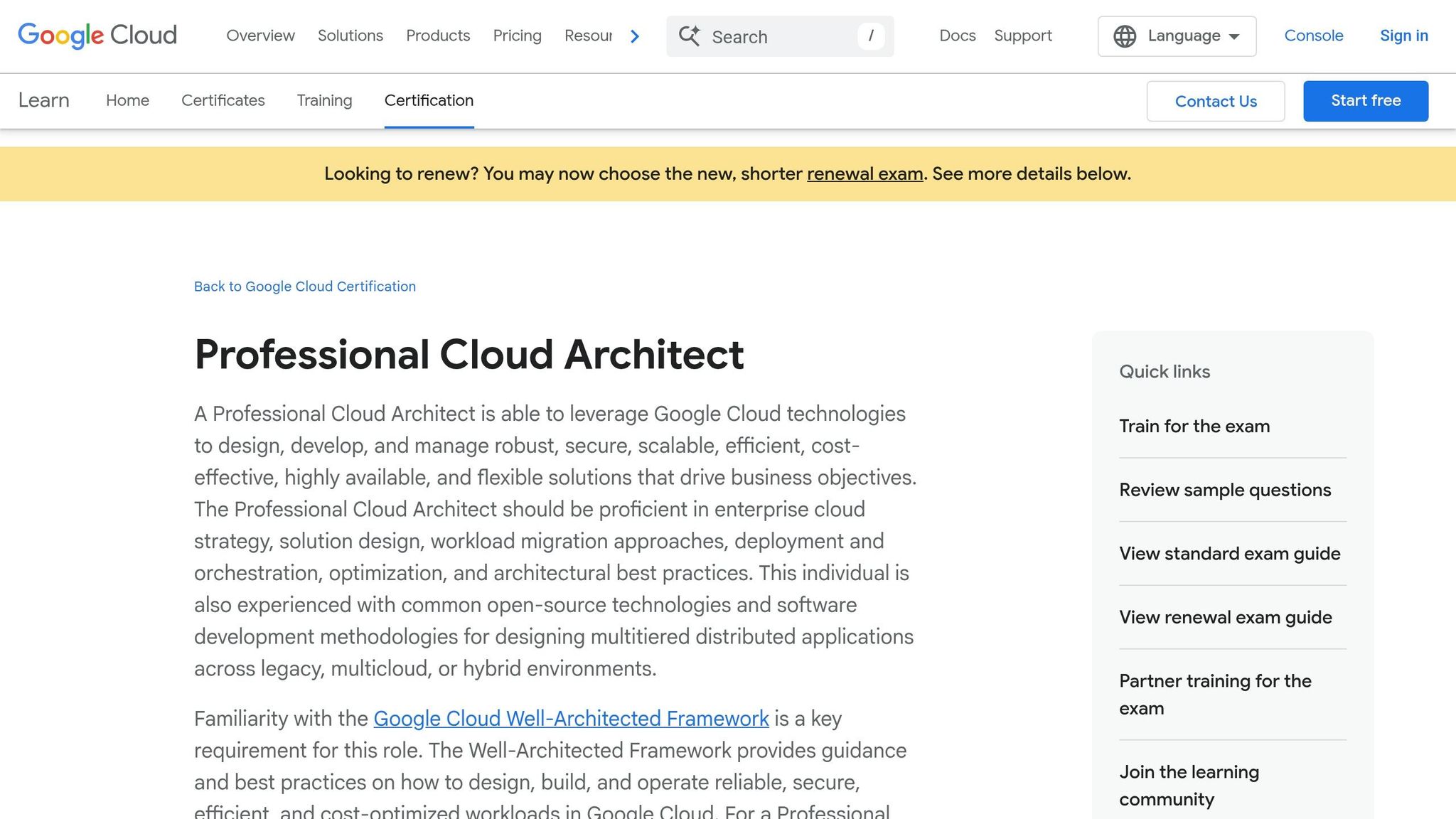
Task: Open the Console link
Action: 1314,36
